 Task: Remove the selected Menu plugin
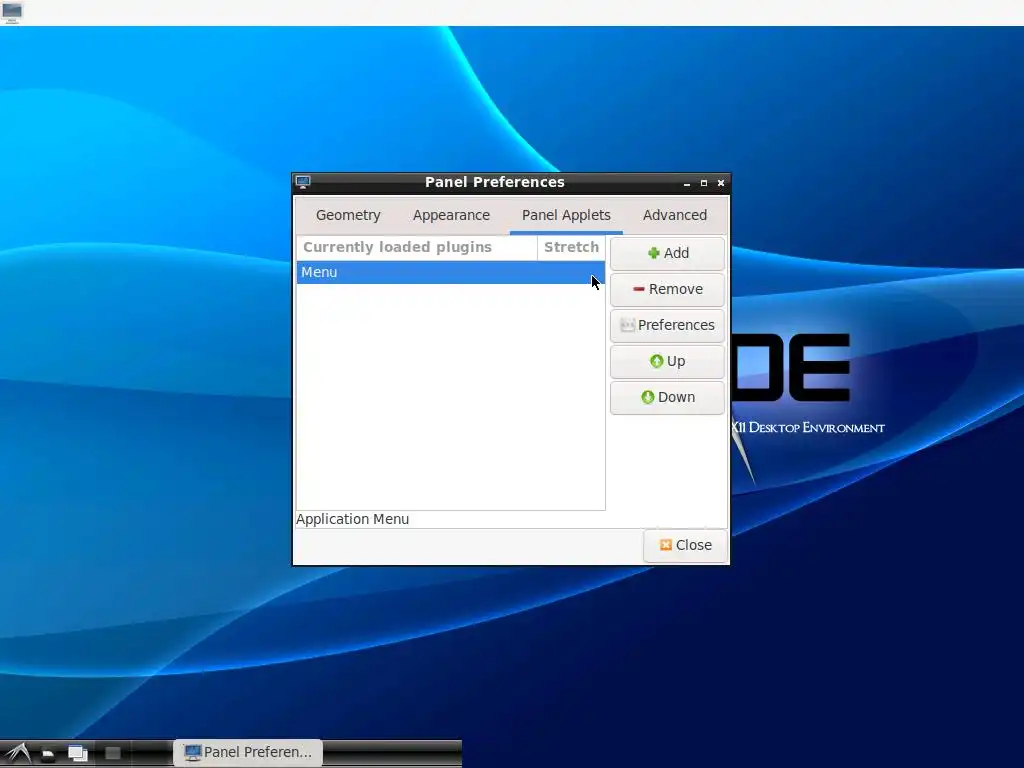coord(667,289)
